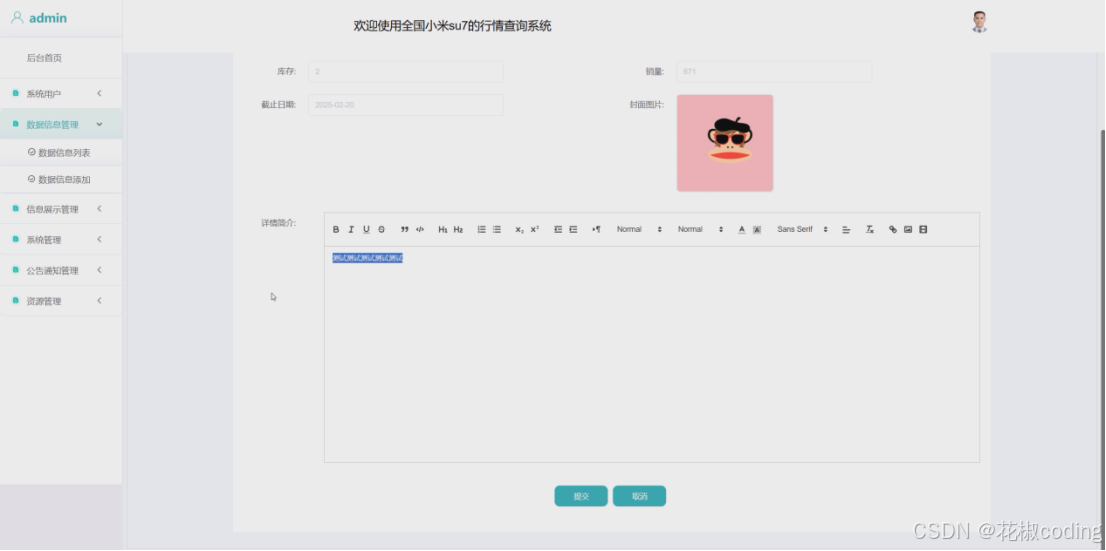This screenshot has width=1106, height=551.
Task: Open the first Normal size dropdown
Action: pos(639,229)
